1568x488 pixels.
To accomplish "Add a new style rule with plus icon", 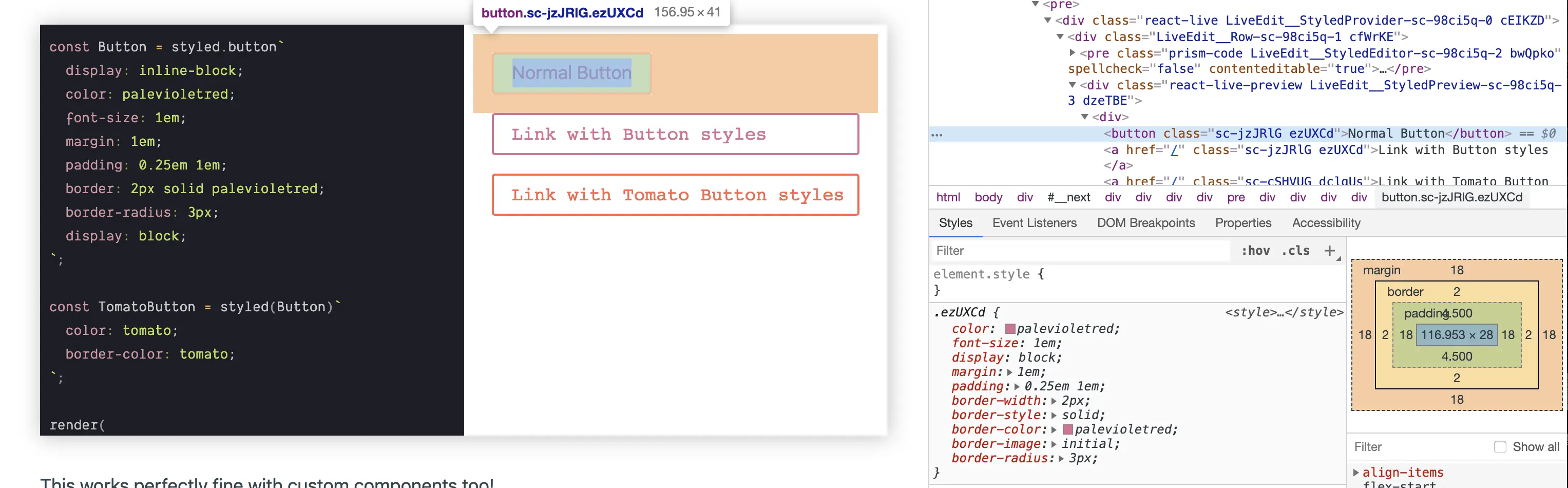I will 1330,250.
